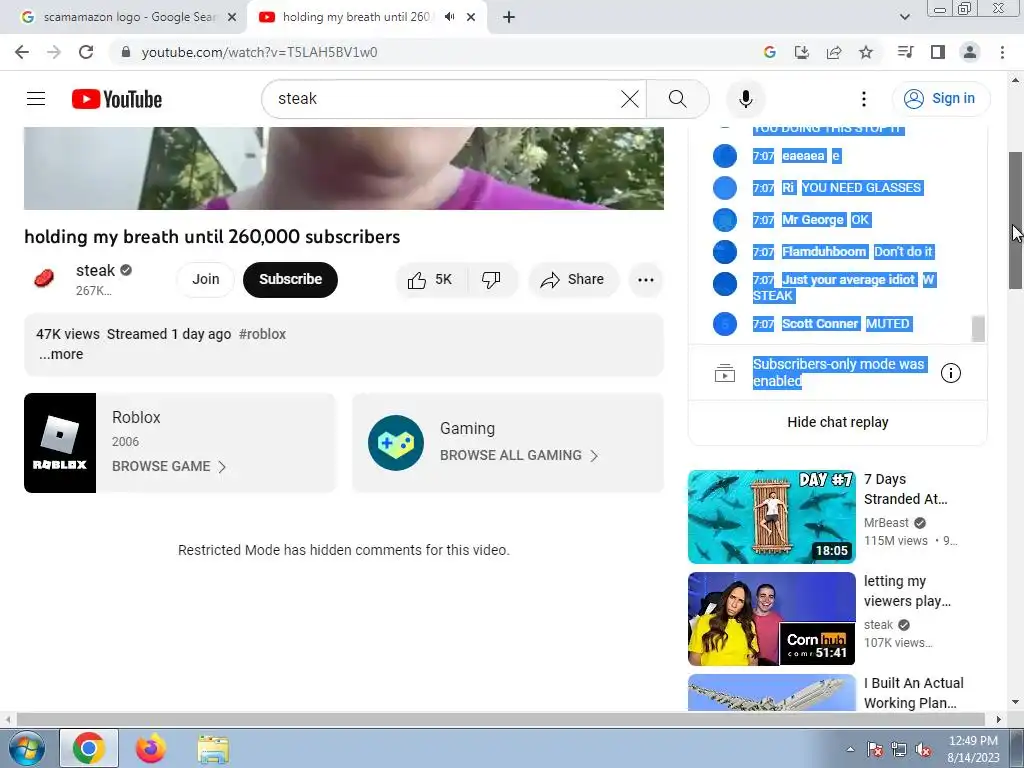The image size is (1024, 768).
Task: Toggle Chrome side panel
Action: 938,52
